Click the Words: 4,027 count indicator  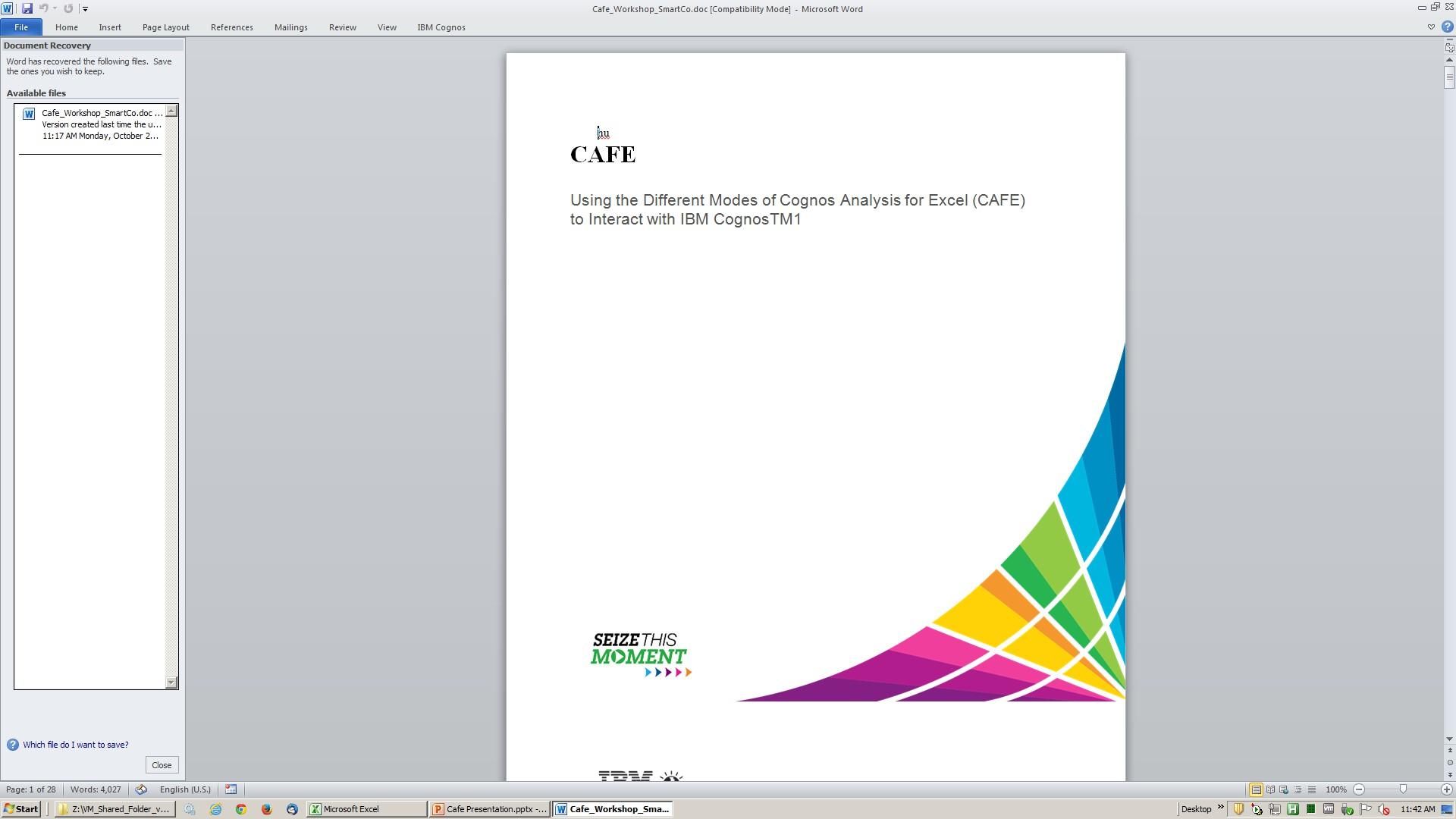96,789
